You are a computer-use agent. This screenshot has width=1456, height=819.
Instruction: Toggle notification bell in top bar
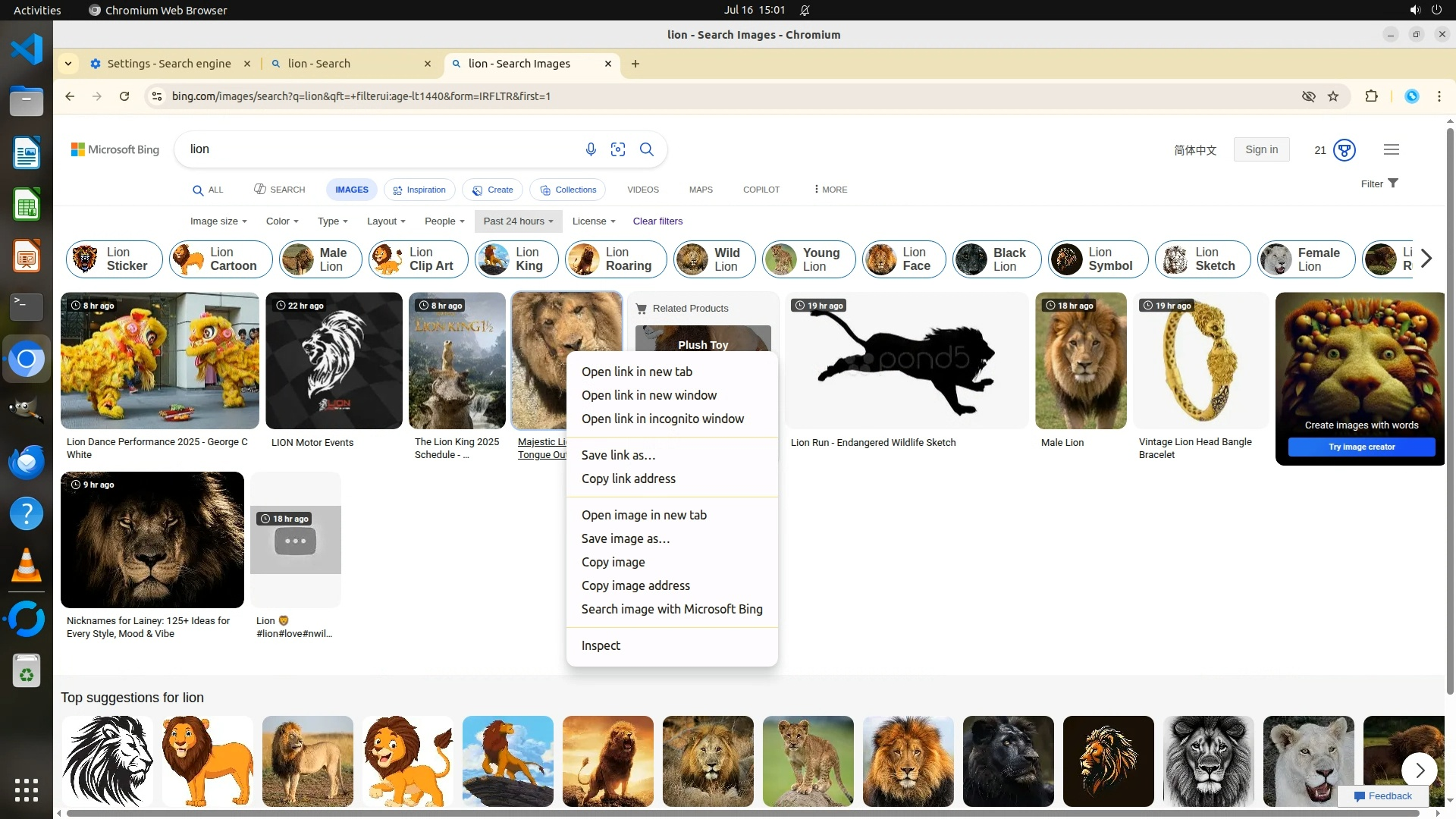[805, 10]
